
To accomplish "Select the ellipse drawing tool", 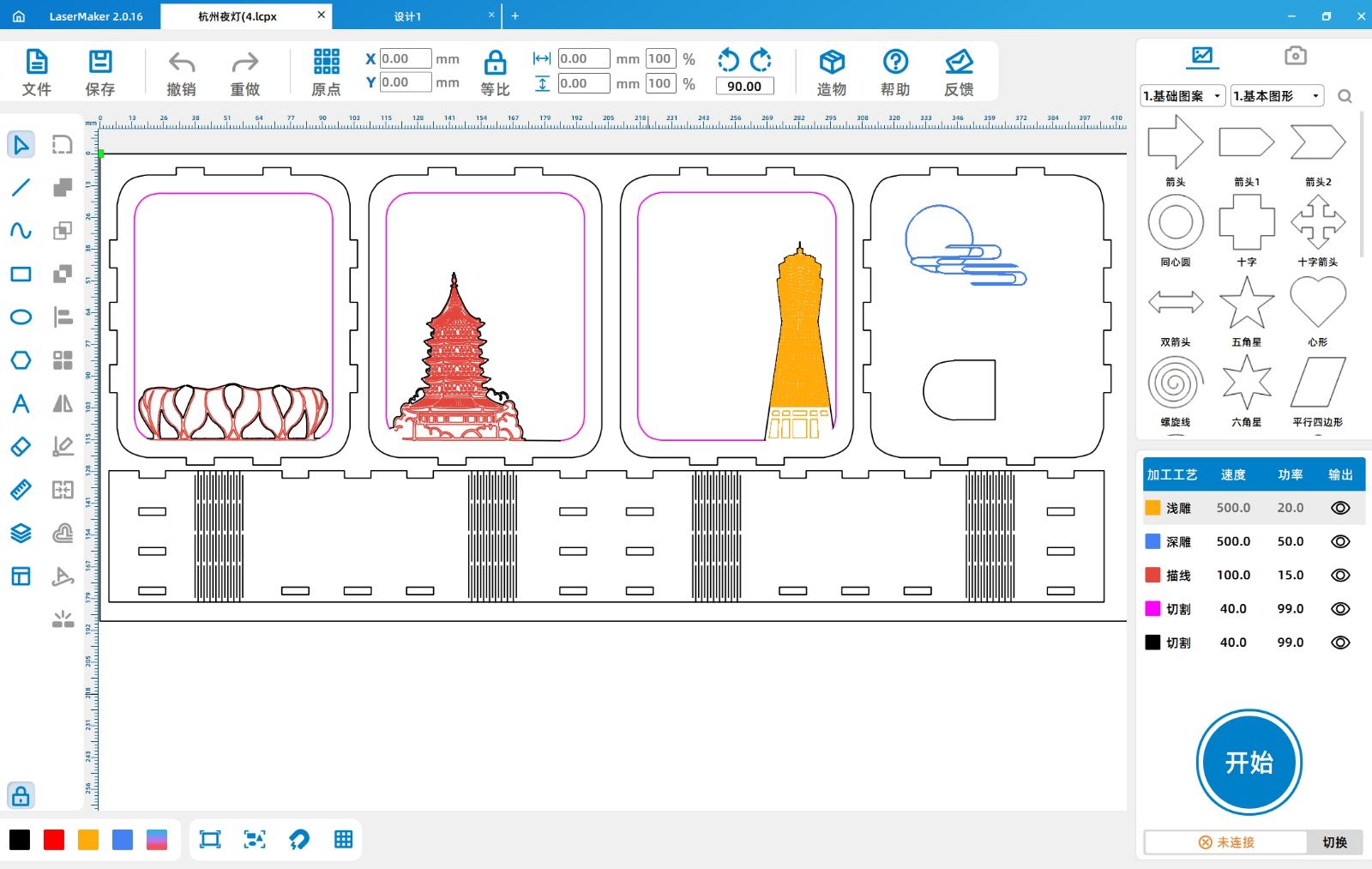I will pyautogui.click(x=21, y=317).
